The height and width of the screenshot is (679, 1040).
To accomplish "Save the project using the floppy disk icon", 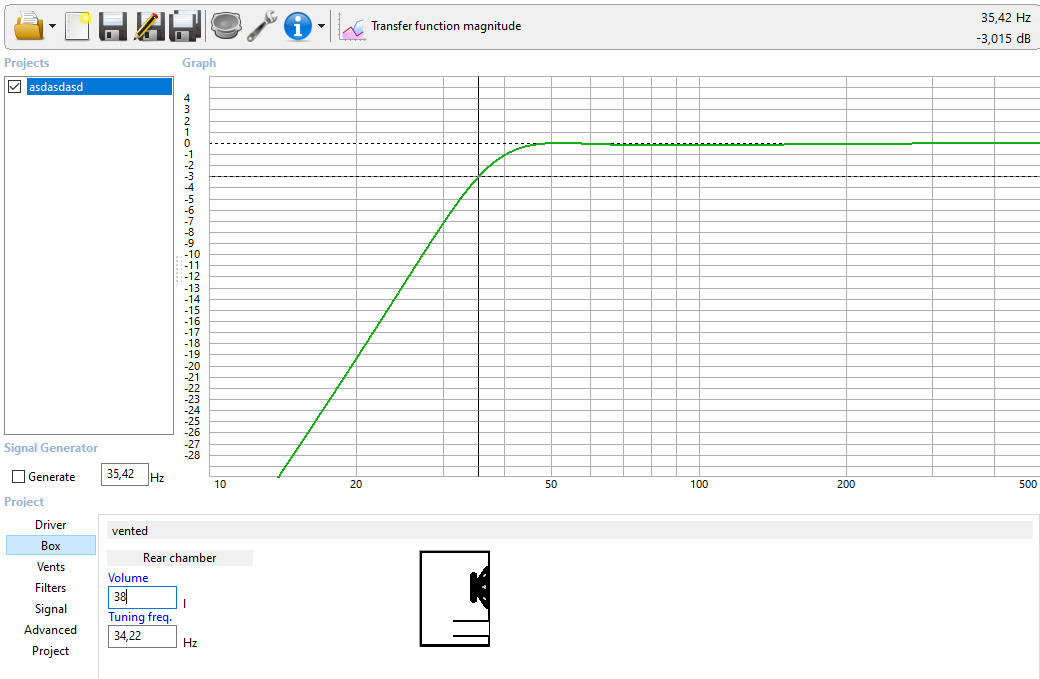I will (x=113, y=27).
